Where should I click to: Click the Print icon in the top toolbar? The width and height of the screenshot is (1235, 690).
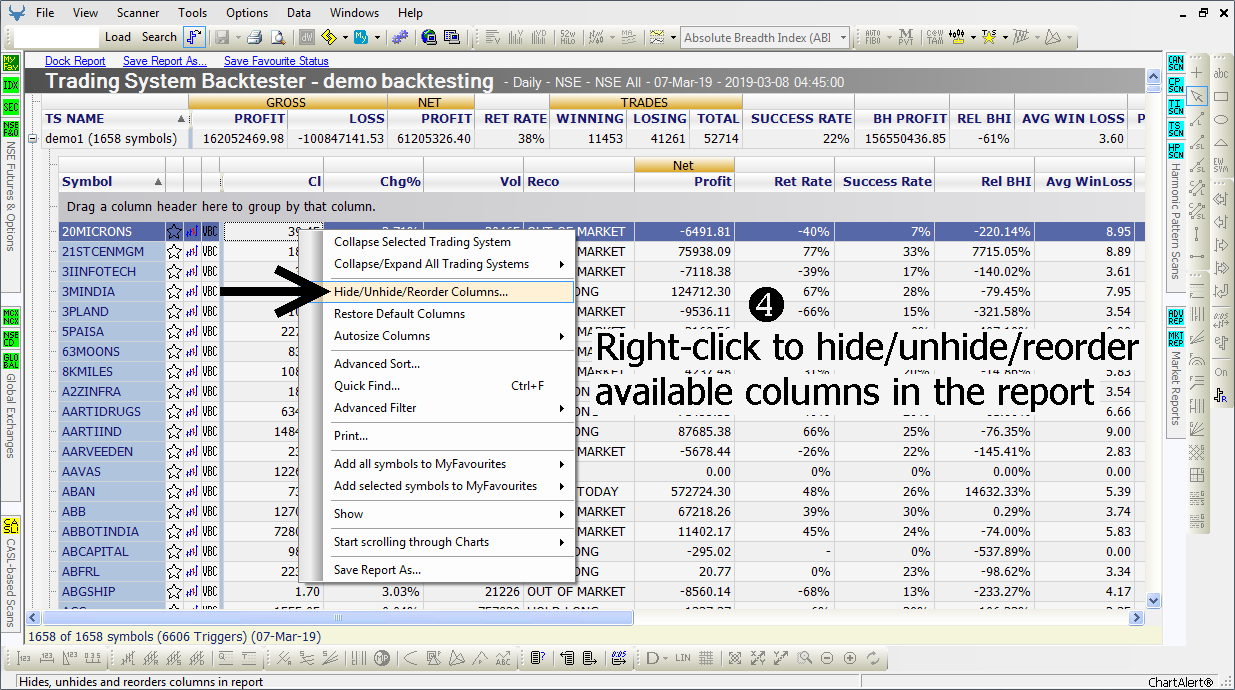pos(255,38)
